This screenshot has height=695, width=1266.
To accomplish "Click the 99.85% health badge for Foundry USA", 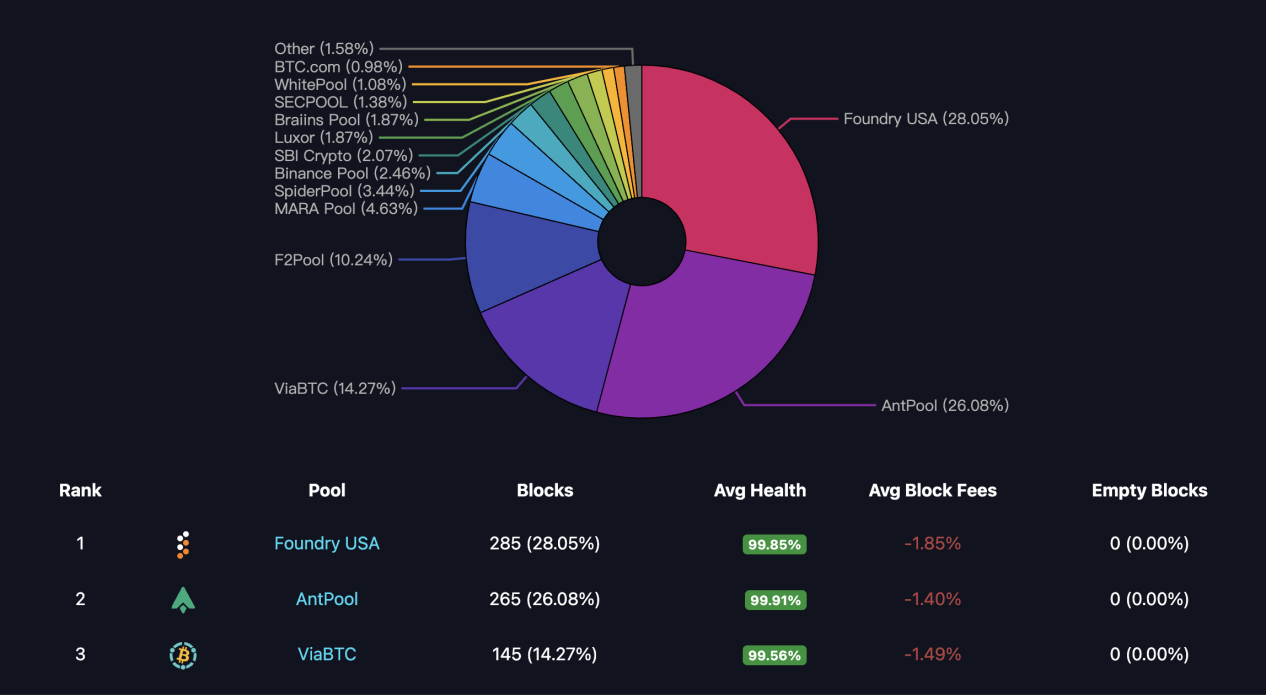I will 773,545.
